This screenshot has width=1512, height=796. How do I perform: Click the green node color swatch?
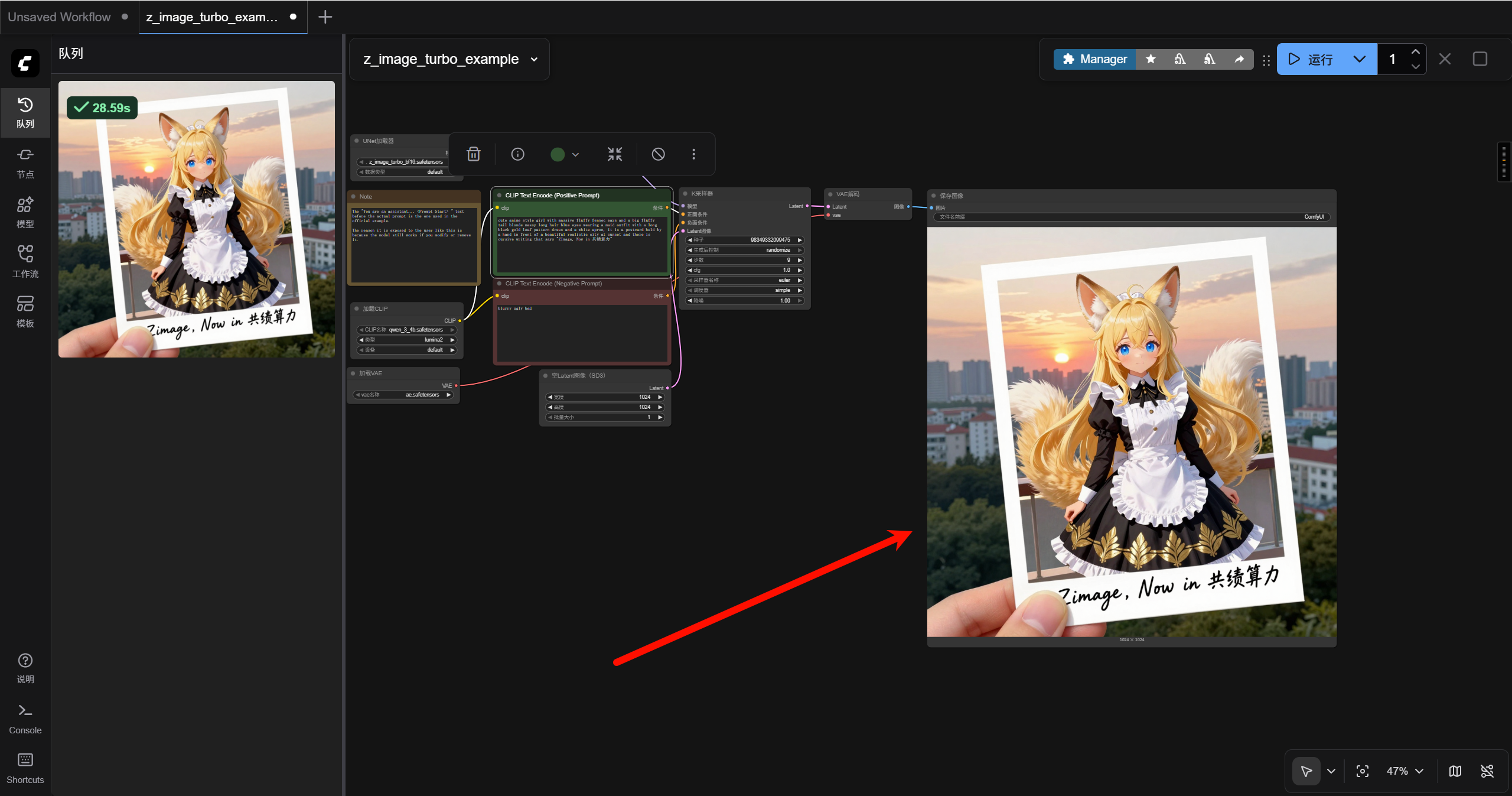[558, 154]
